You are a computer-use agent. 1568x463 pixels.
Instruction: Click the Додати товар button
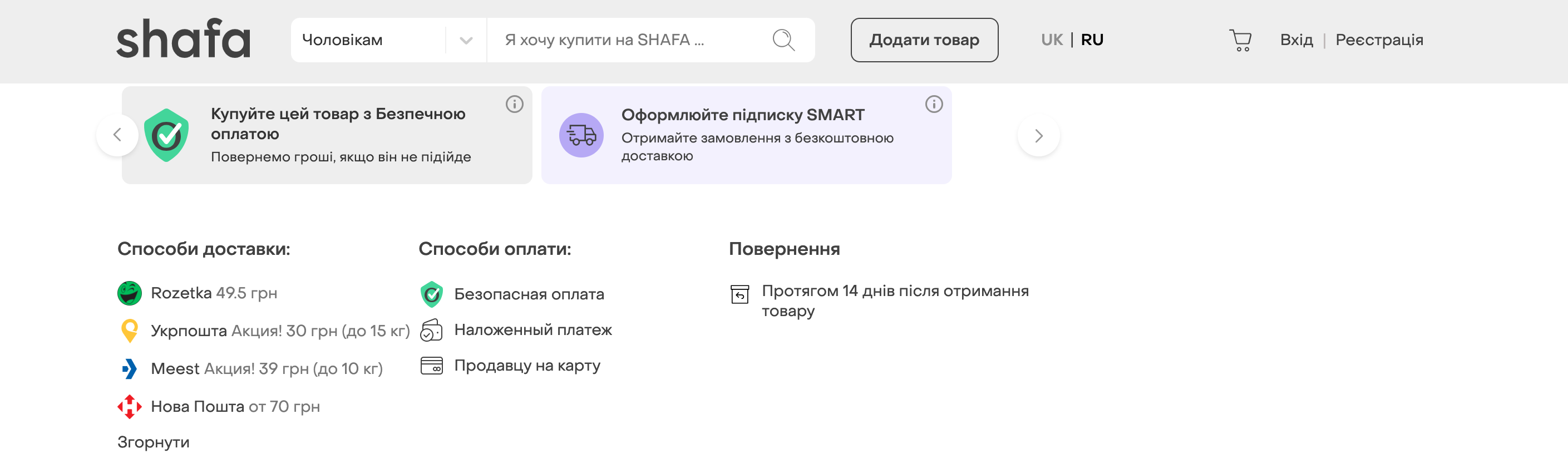tap(924, 40)
